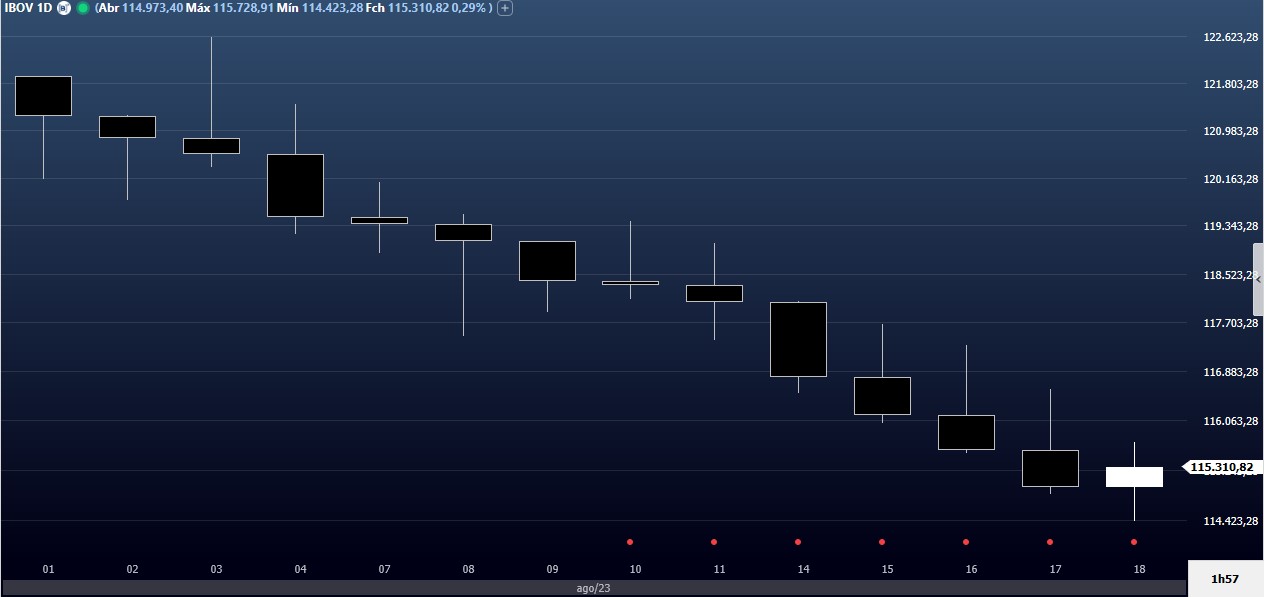Select the large black candle for day 14
1264x597 pixels.
click(798, 339)
